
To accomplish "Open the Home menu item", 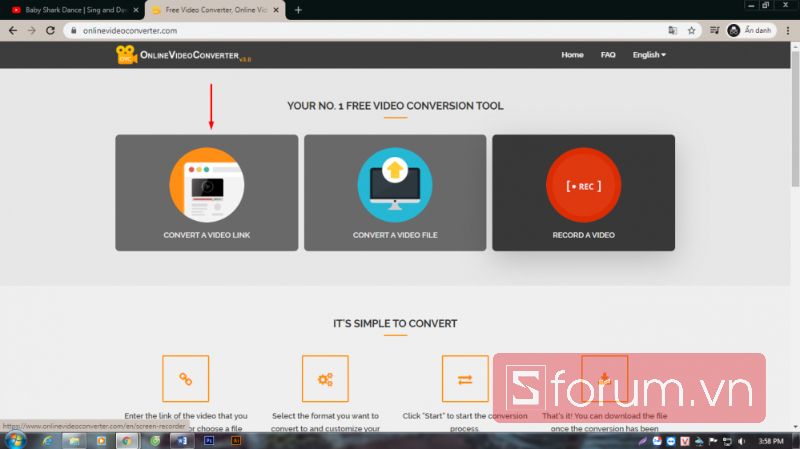I will click(x=572, y=55).
